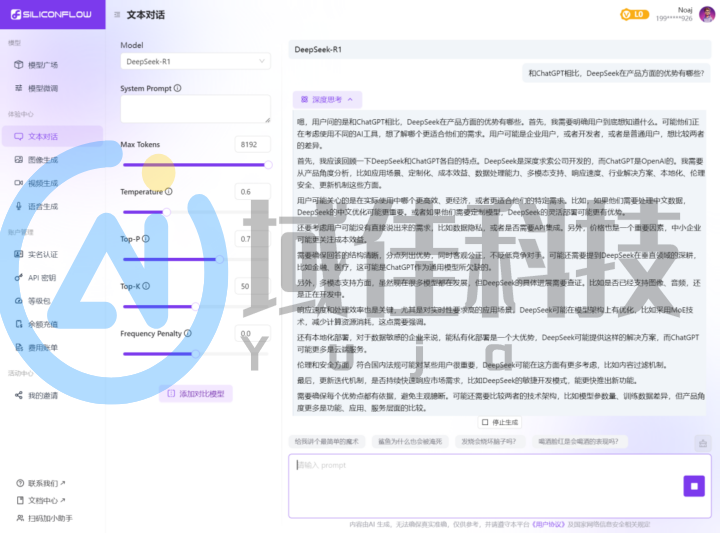The width and height of the screenshot is (720, 533).
Task: Click the Top-K info icon
Action: coord(146,286)
